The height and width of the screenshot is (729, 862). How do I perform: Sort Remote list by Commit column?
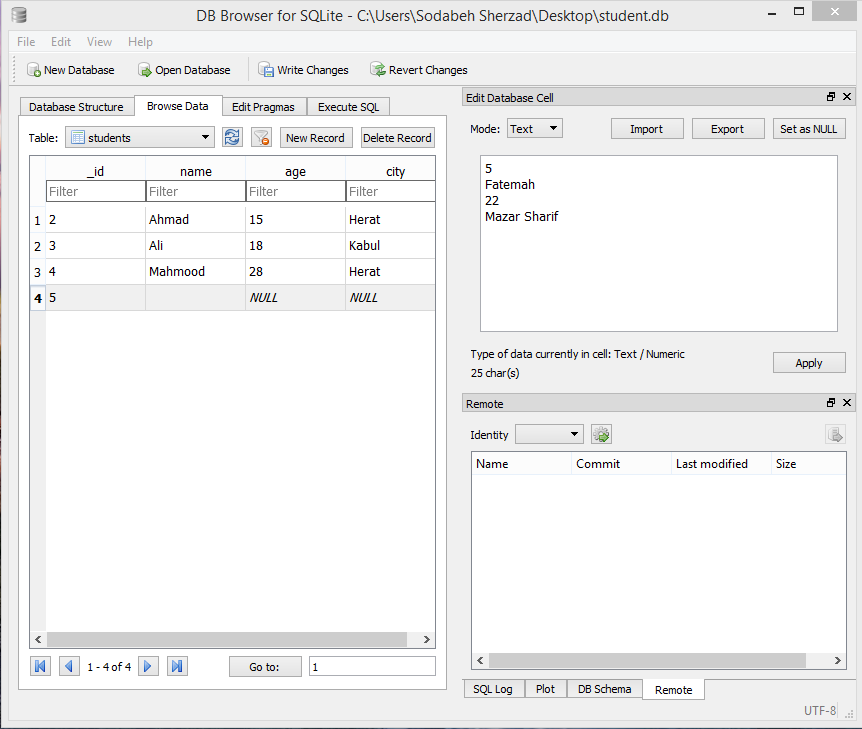pos(621,463)
